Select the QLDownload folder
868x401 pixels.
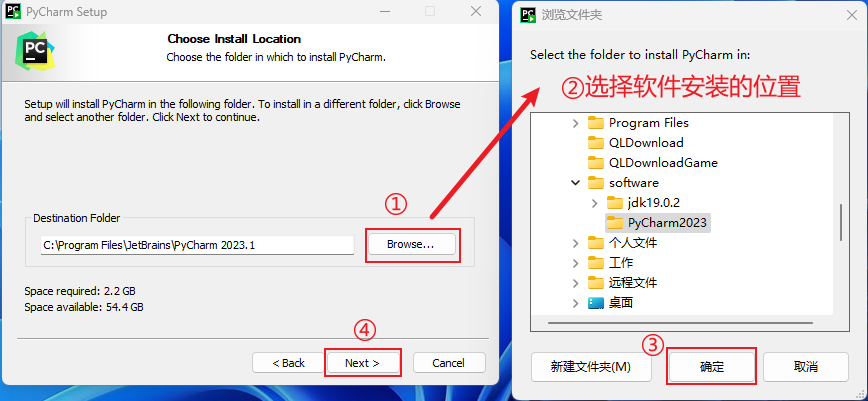point(636,142)
